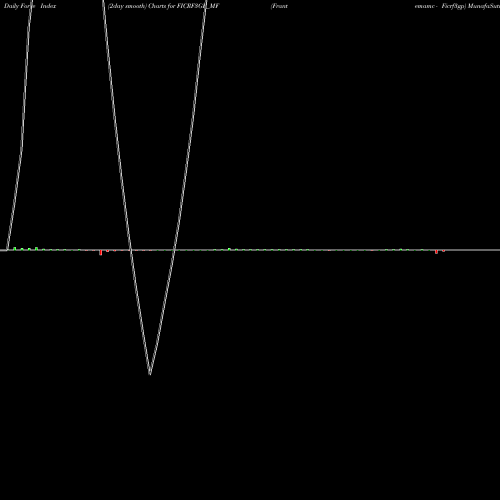The height and width of the screenshot is (500, 500).
Task: Click the "Daily Force Index" chart title text
Action: pyautogui.click(x=30, y=6)
